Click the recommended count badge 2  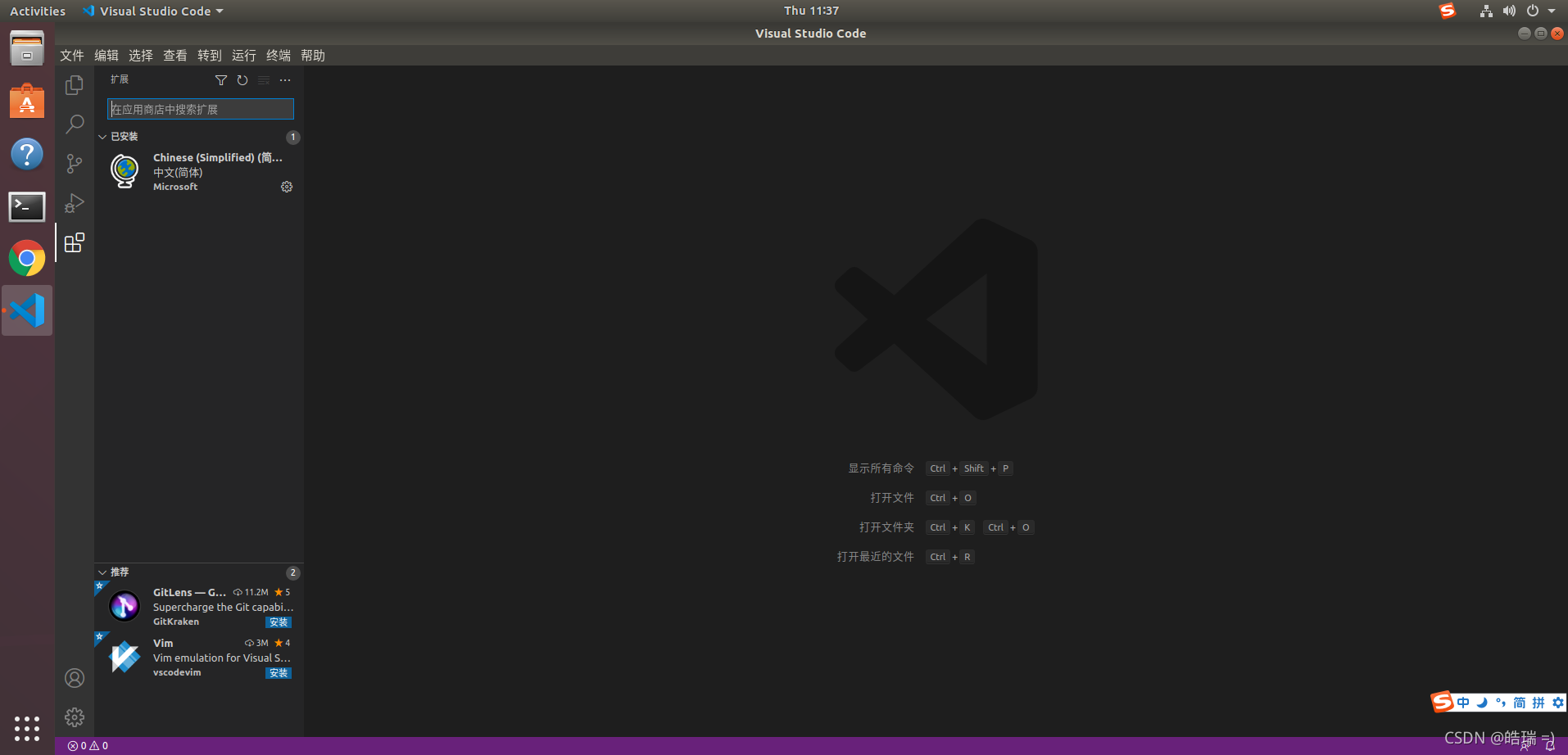pyautogui.click(x=292, y=572)
